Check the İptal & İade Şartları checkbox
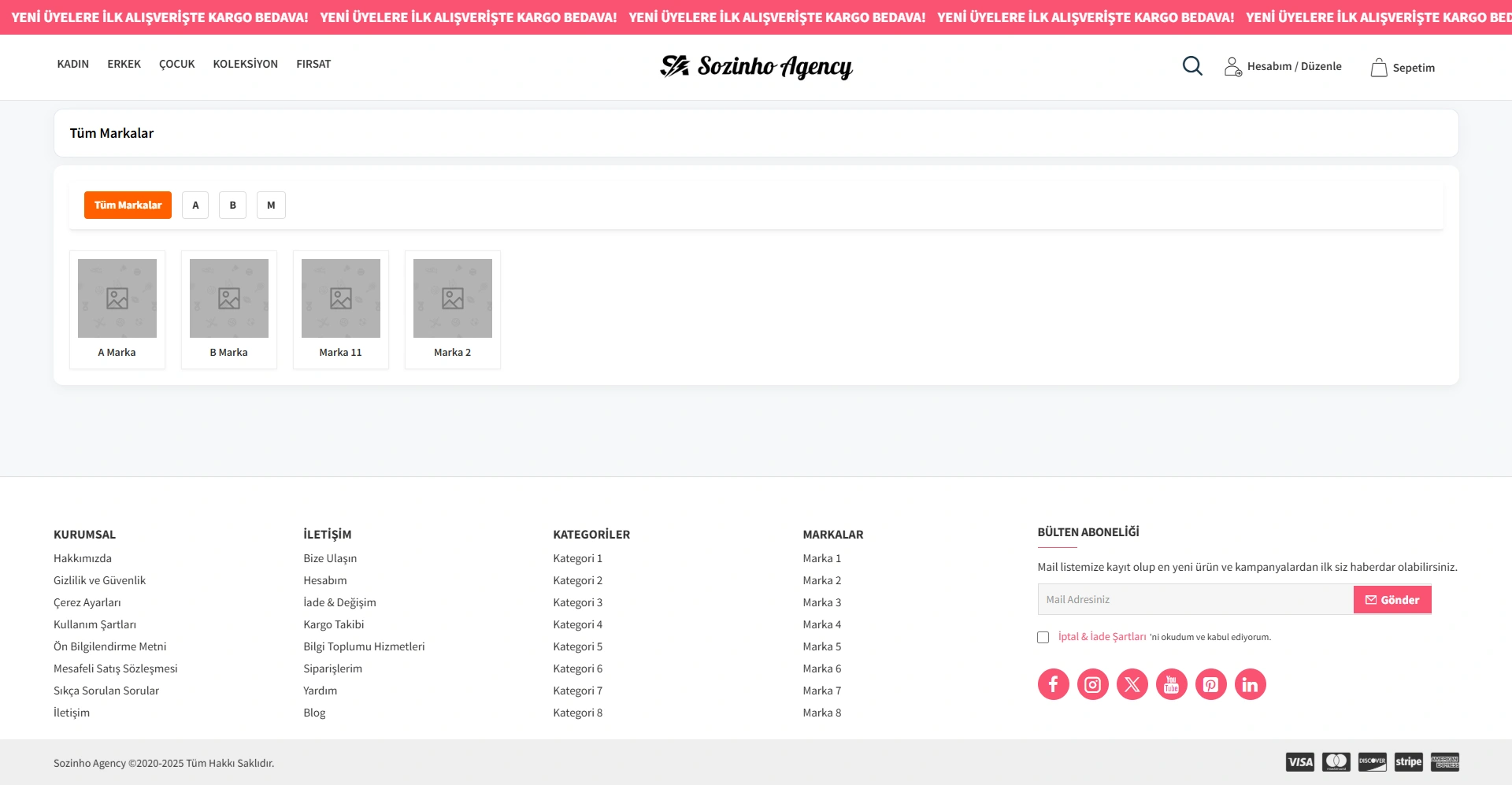This screenshot has width=1512, height=785. (1043, 638)
